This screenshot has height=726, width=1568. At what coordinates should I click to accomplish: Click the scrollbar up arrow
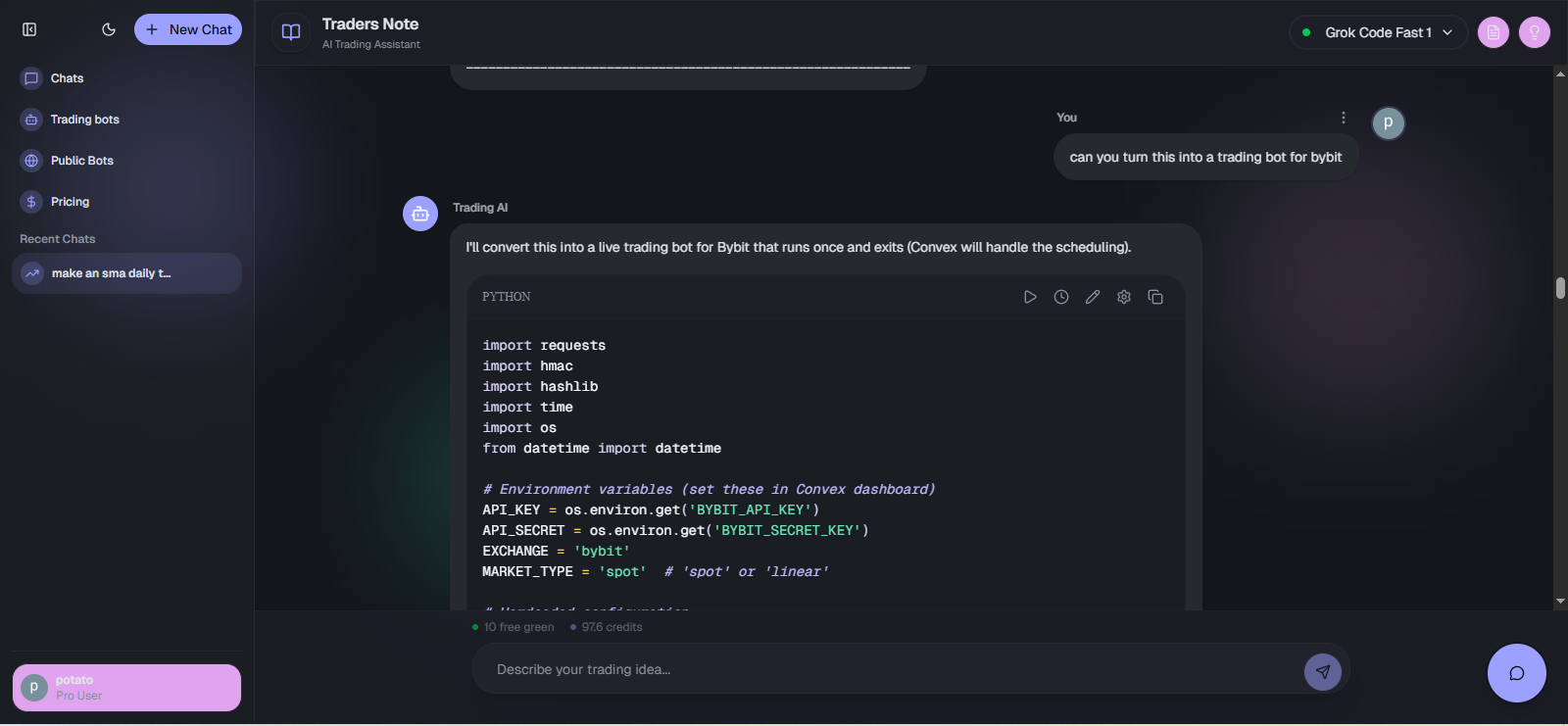[x=1560, y=73]
